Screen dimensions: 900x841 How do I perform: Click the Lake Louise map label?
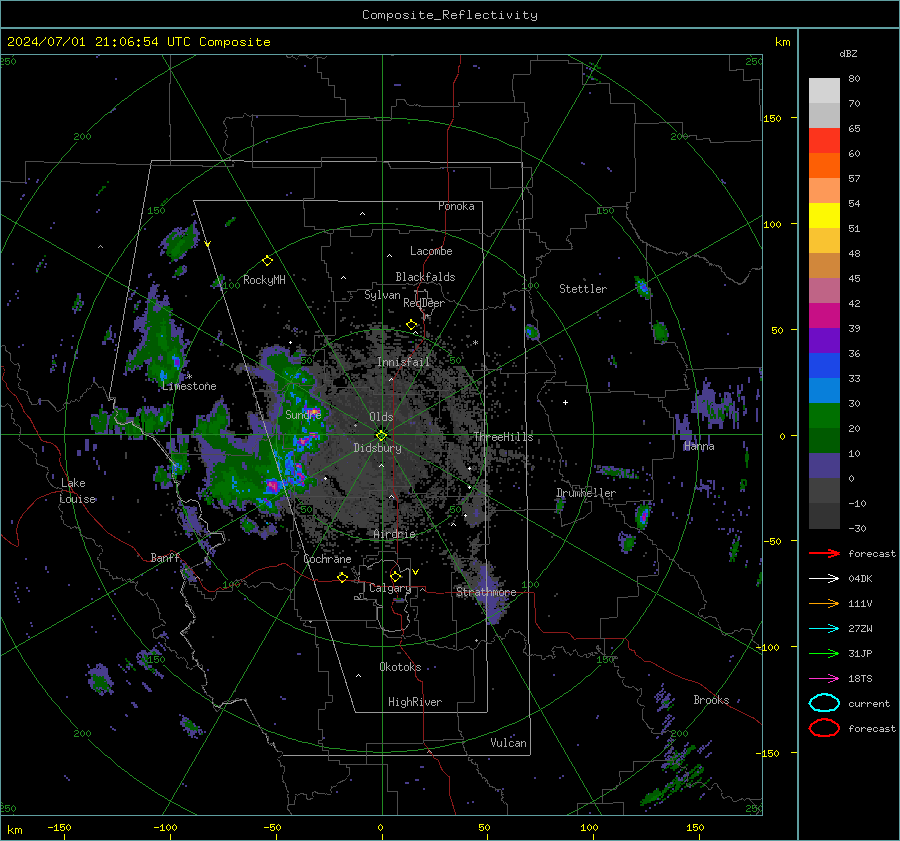click(77, 491)
